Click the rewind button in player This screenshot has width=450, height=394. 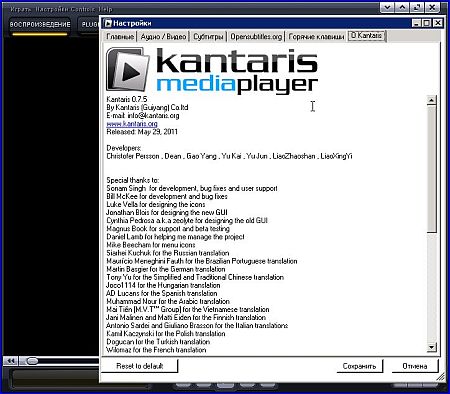click(11, 361)
